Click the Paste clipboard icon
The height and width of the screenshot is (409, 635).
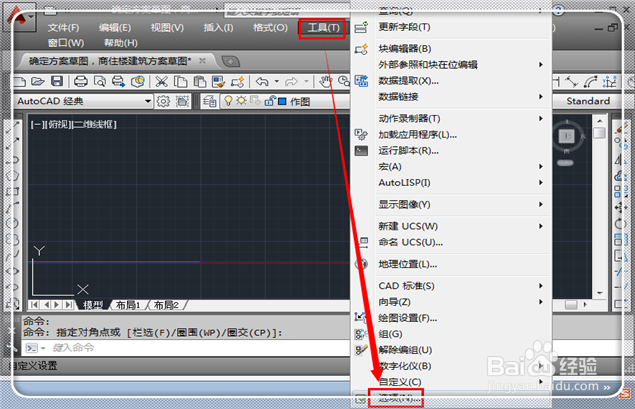tap(199, 81)
